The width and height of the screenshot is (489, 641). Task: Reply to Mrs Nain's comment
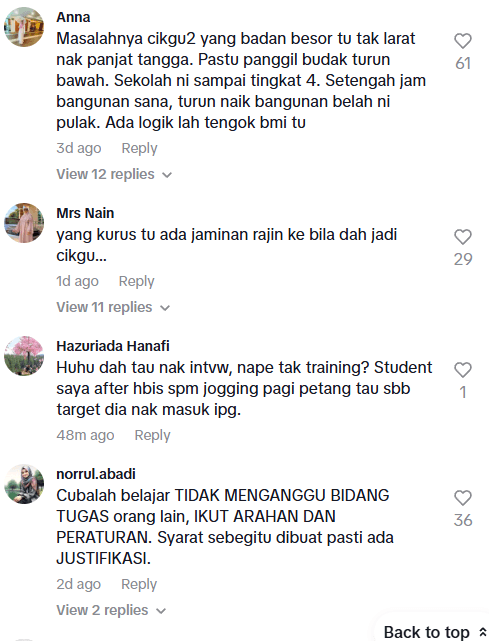[x=137, y=281]
